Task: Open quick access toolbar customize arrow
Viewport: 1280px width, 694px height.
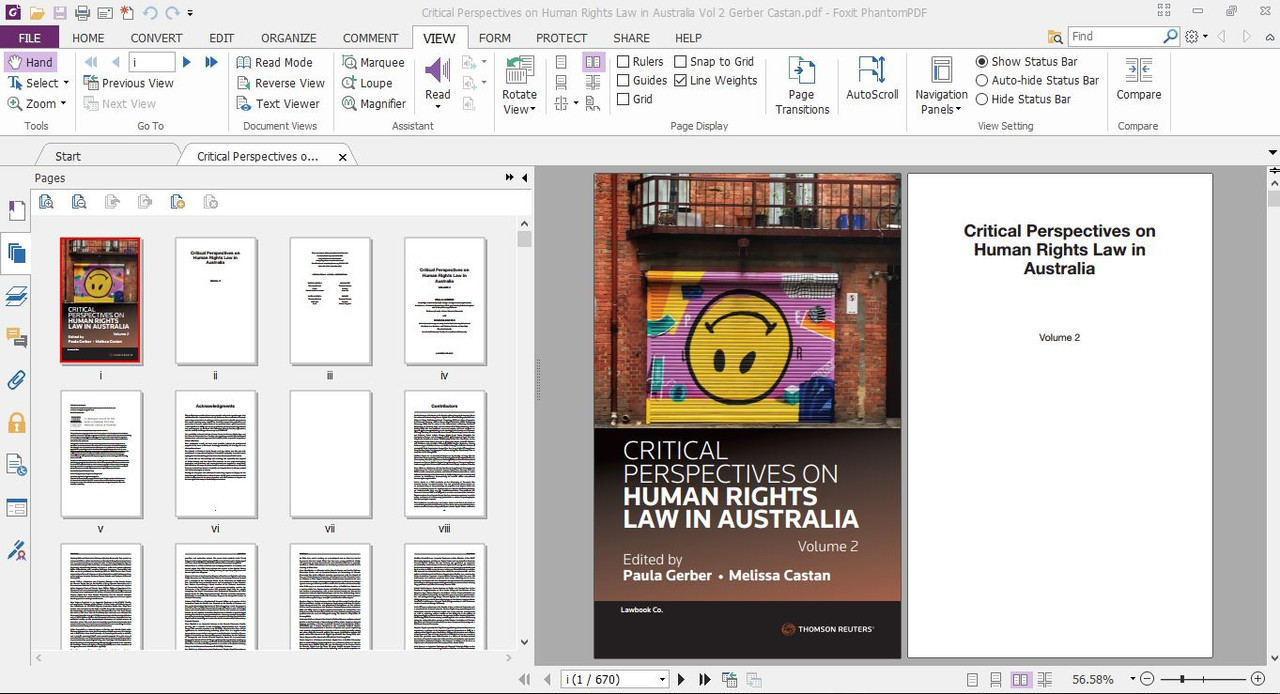Action: pos(190,13)
